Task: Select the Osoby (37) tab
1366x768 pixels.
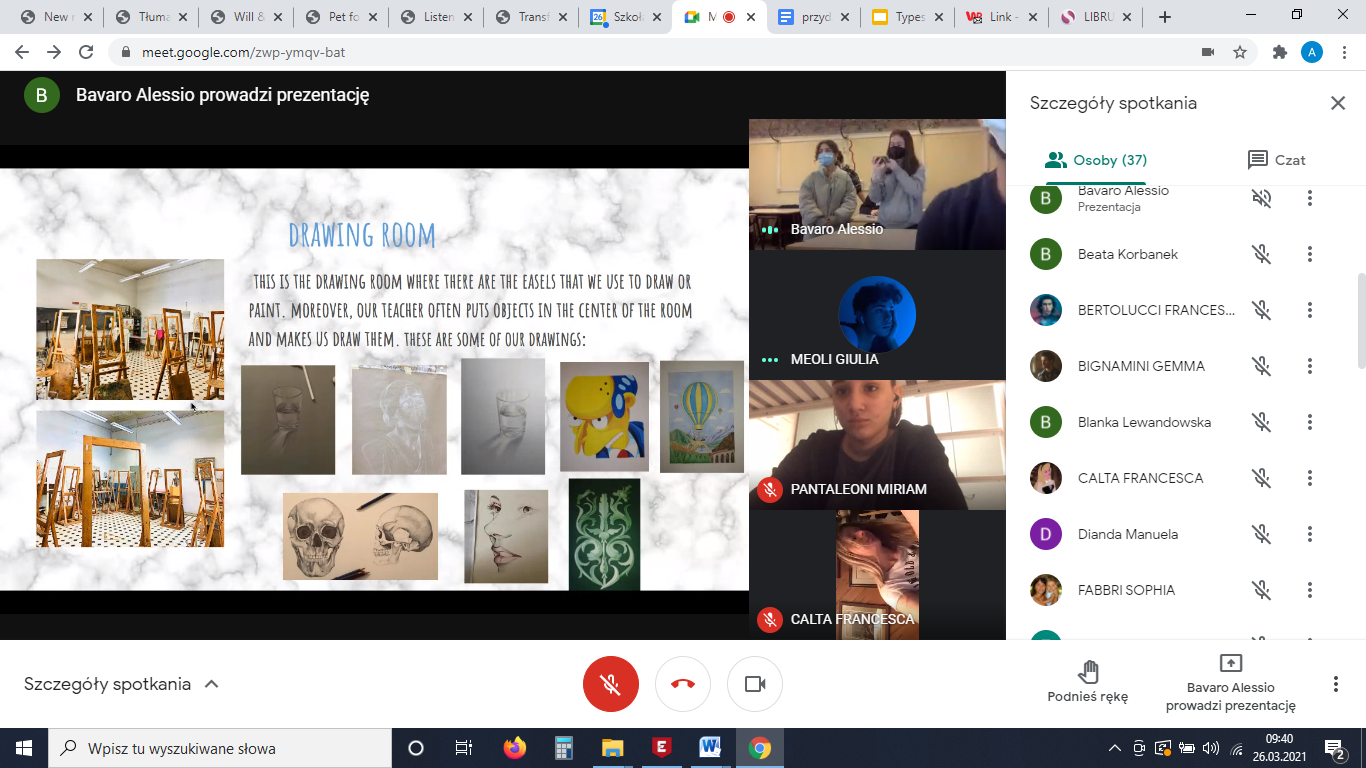Action: (1096, 160)
